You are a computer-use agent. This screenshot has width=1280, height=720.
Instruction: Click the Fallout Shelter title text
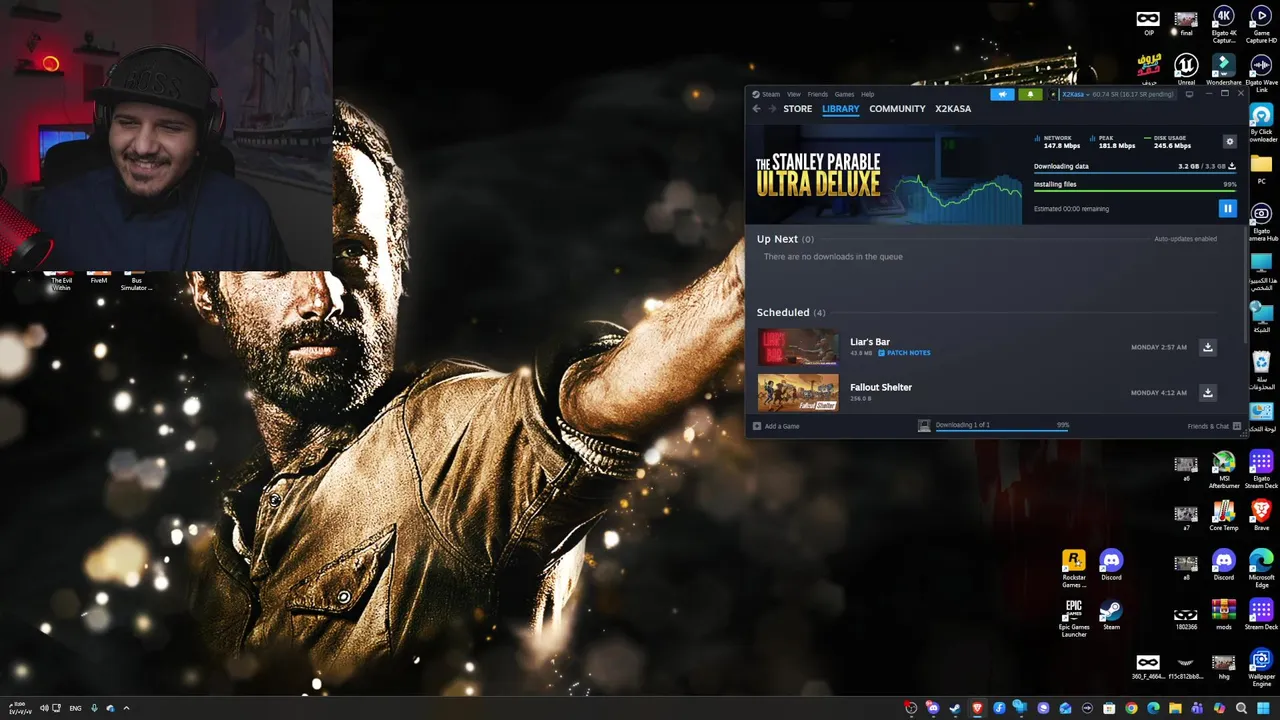[x=881, y=387]
